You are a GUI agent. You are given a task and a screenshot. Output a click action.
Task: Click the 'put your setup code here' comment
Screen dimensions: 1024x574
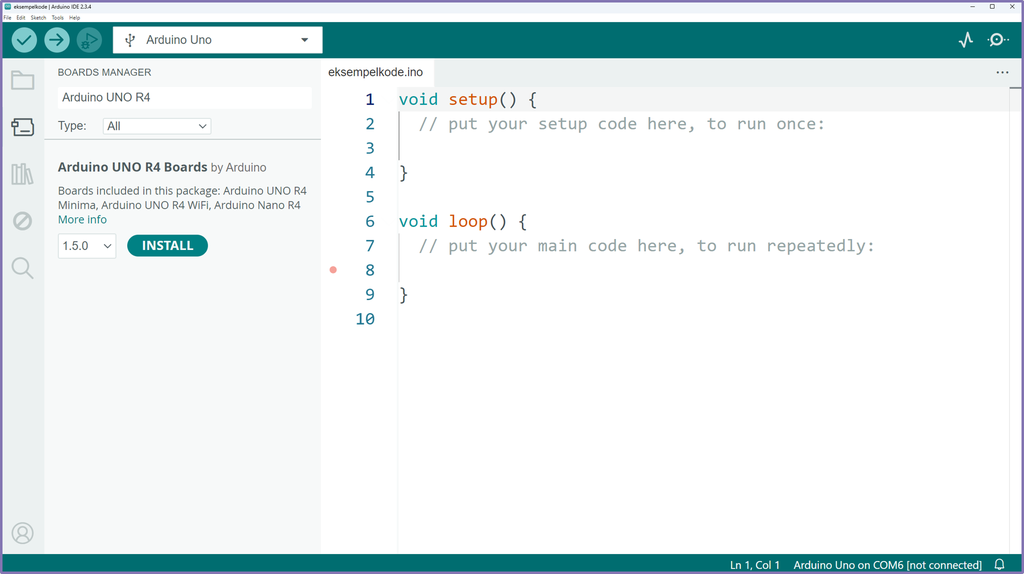(x=622, y=124)
